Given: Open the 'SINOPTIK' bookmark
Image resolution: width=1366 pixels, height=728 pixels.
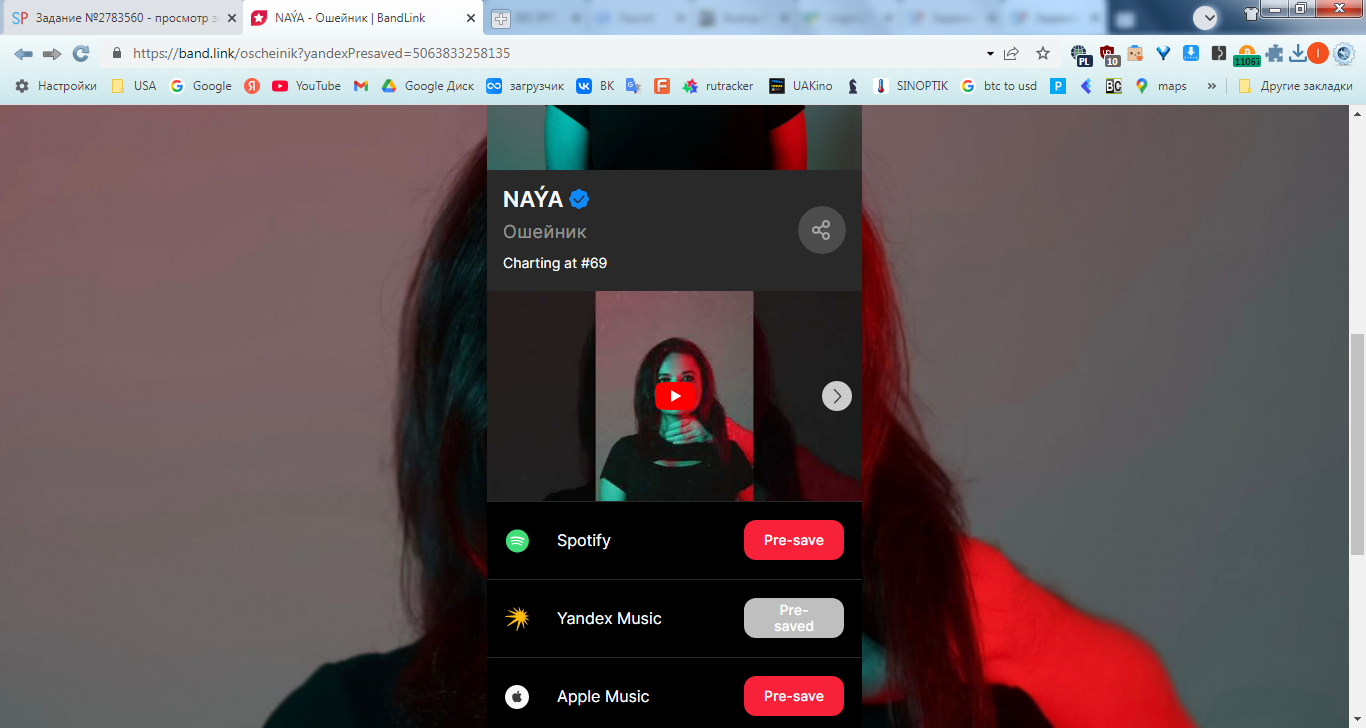Looking at the screenshot, I should tap(911, 86).
